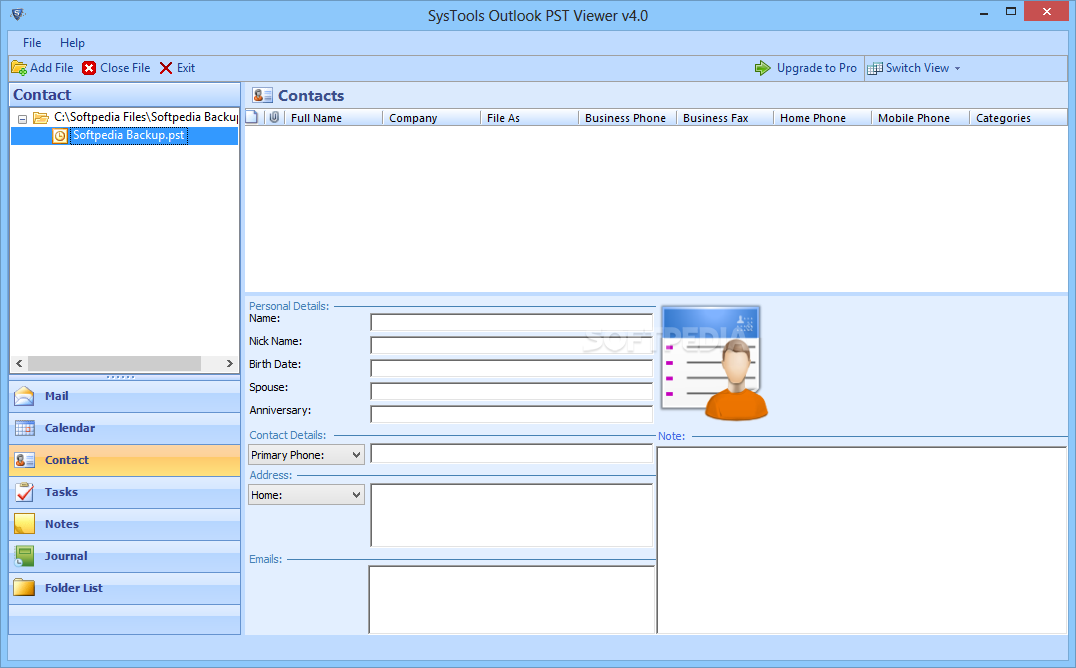Click the Folder List folder icon
This screenshot has width=1076, height=668.
25,588
